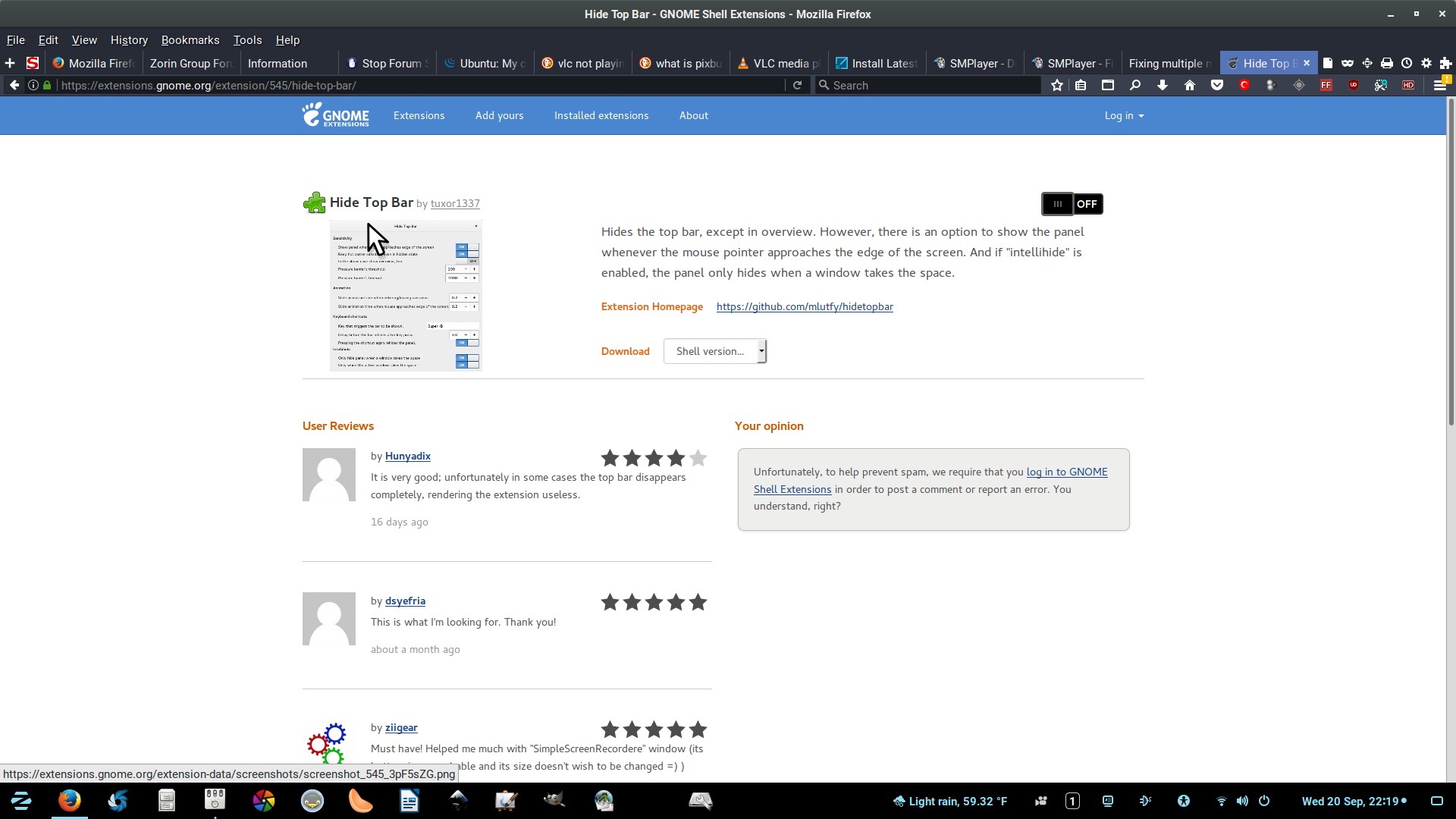This screenshot has height=819, width=1456.
Task: Click the volume speaker icon in system tray
Action: click(x=1242, y=801)
